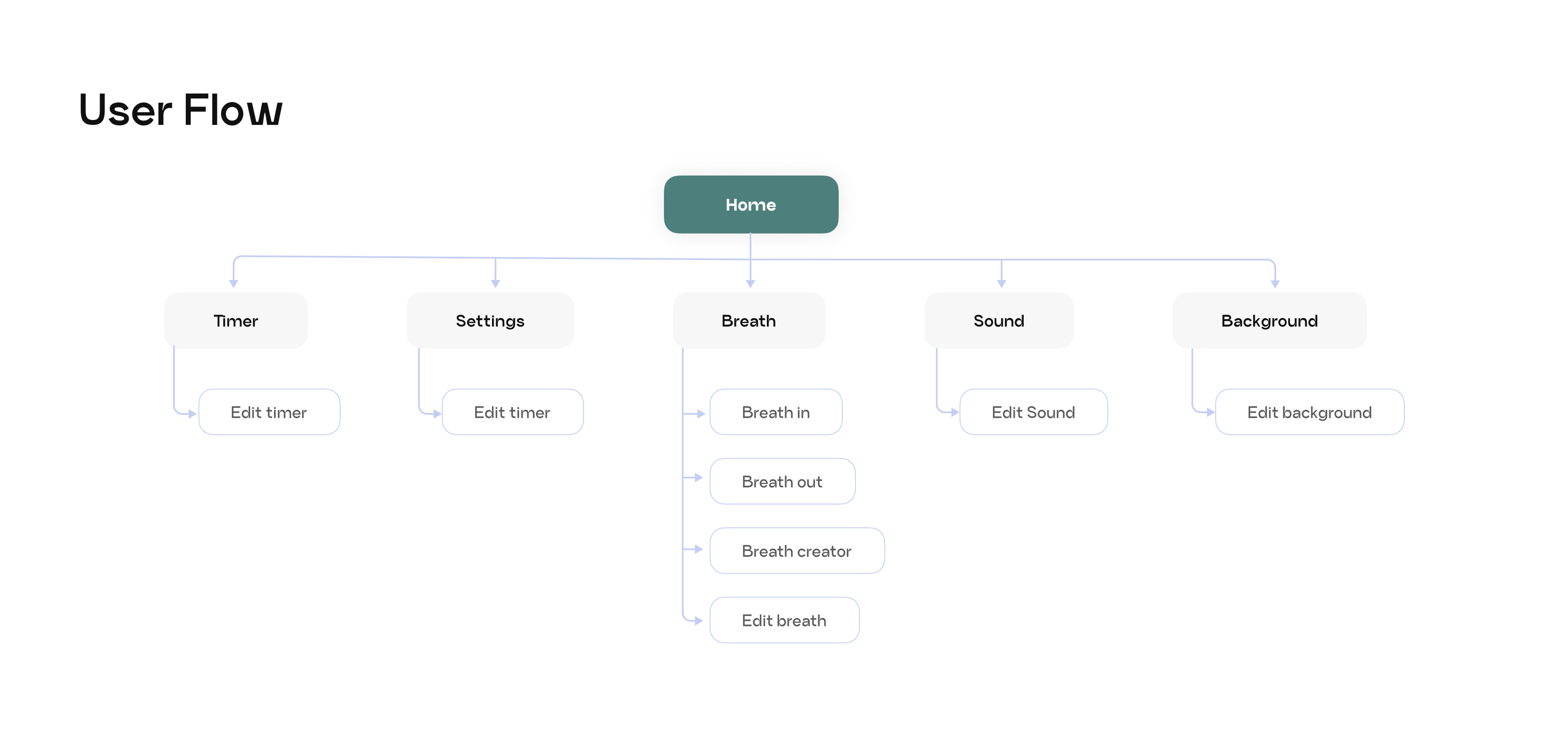Click arrowhead pointing to Breath creator

(x=698, y=549)
